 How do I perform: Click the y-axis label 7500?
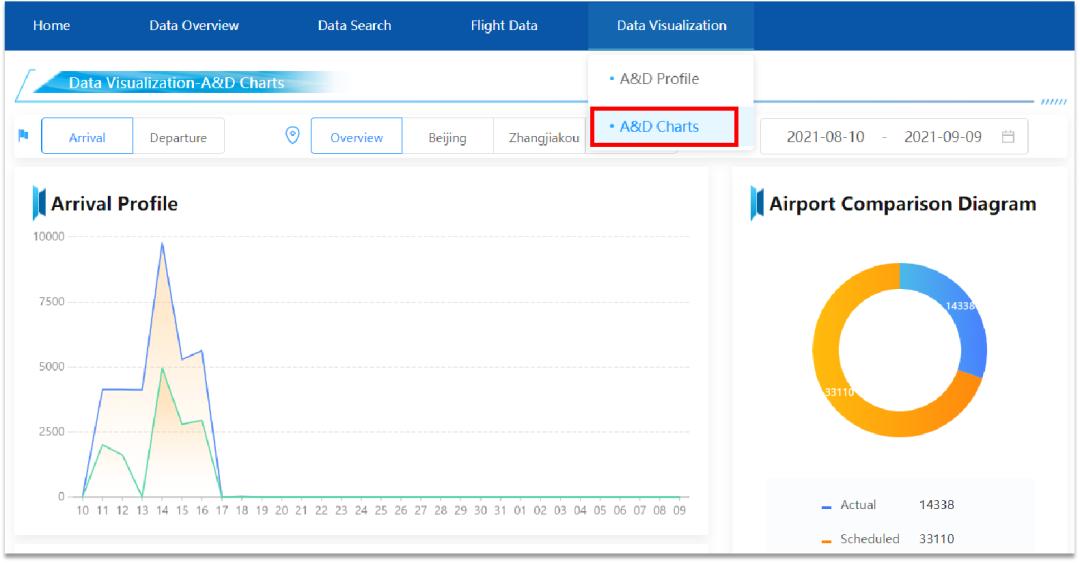[x=52, y=302]
